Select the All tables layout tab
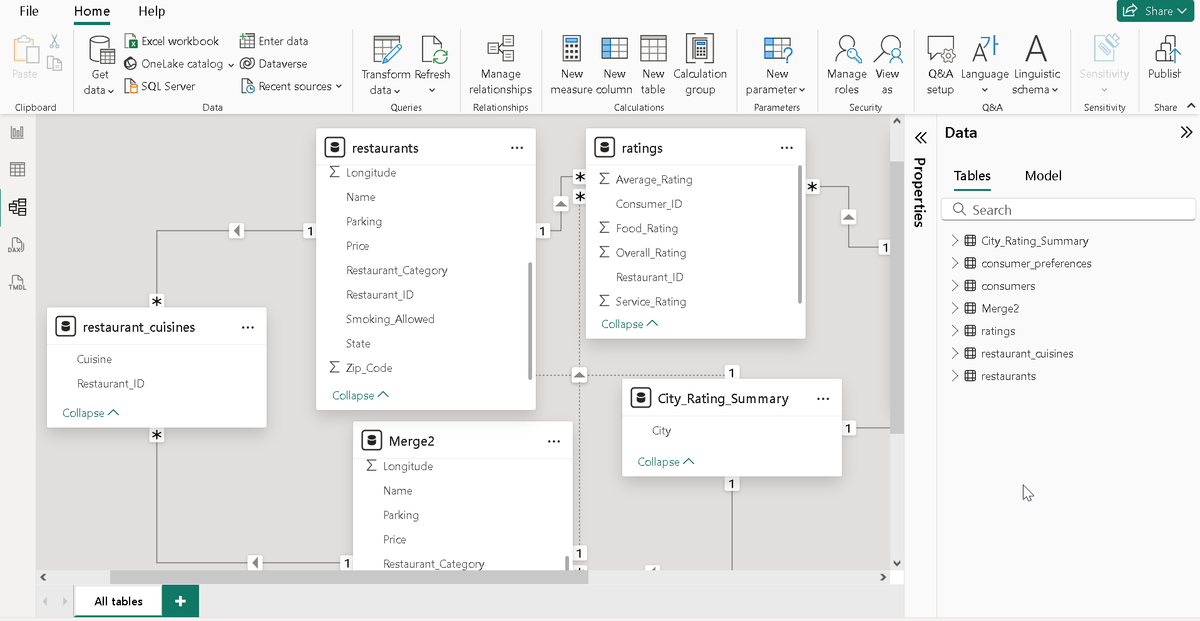Screen dimensions: 1200x621 tap(118, 601)
